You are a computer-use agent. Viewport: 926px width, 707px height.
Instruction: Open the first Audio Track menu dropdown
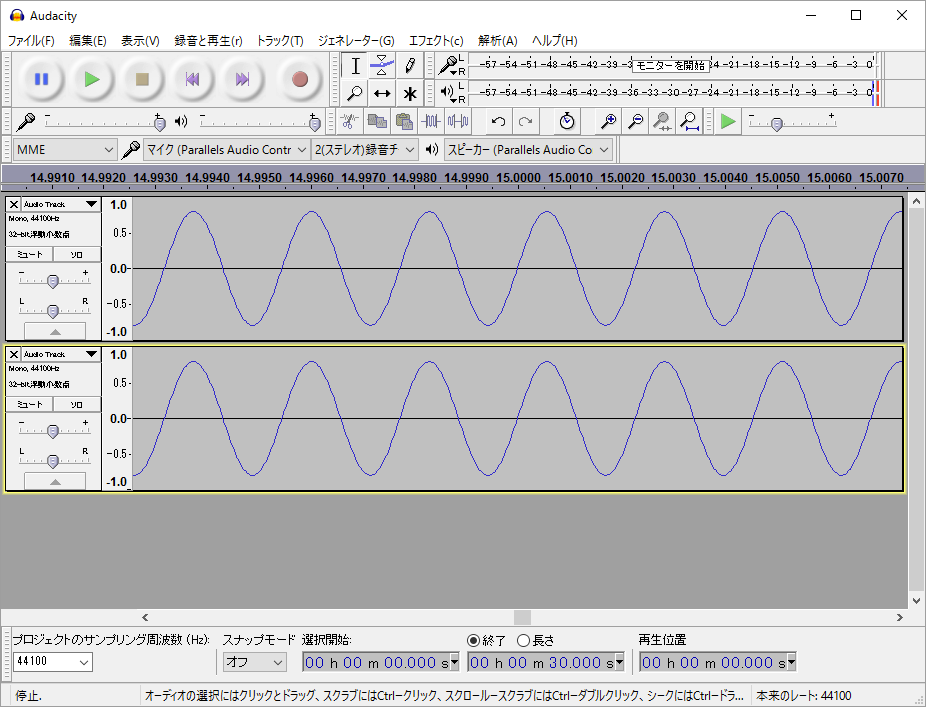[60, 204]
